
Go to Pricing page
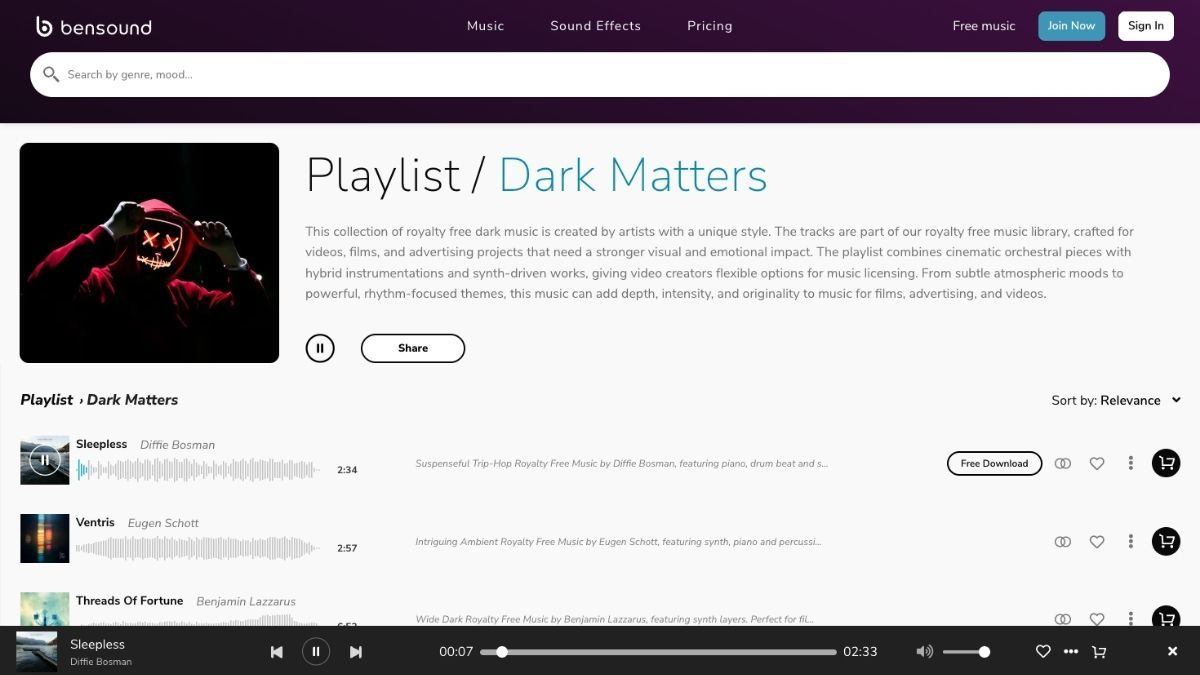[710, 26]
